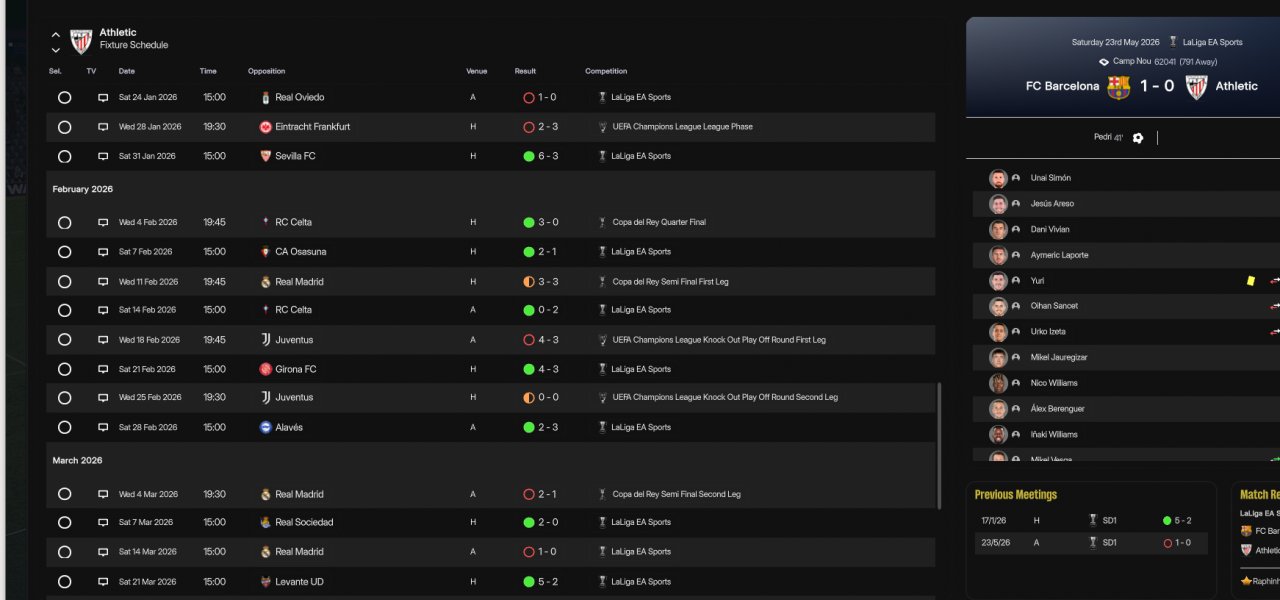Viewport: 1280px width, 600px height.
Task: Click Yuri's yellow card icon
Action: click(x=1250, y=281)
